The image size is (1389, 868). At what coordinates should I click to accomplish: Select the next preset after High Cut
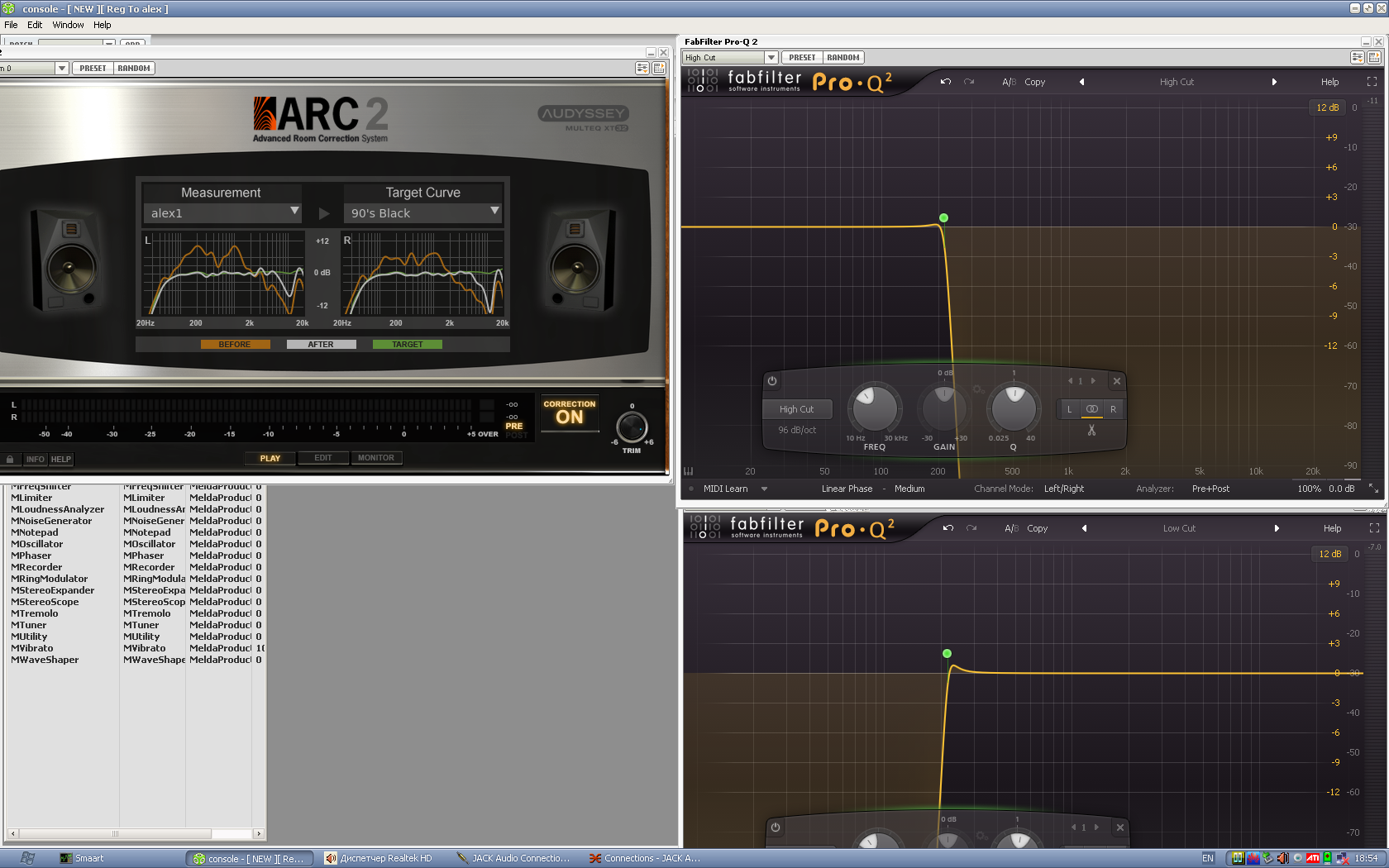1274,82
